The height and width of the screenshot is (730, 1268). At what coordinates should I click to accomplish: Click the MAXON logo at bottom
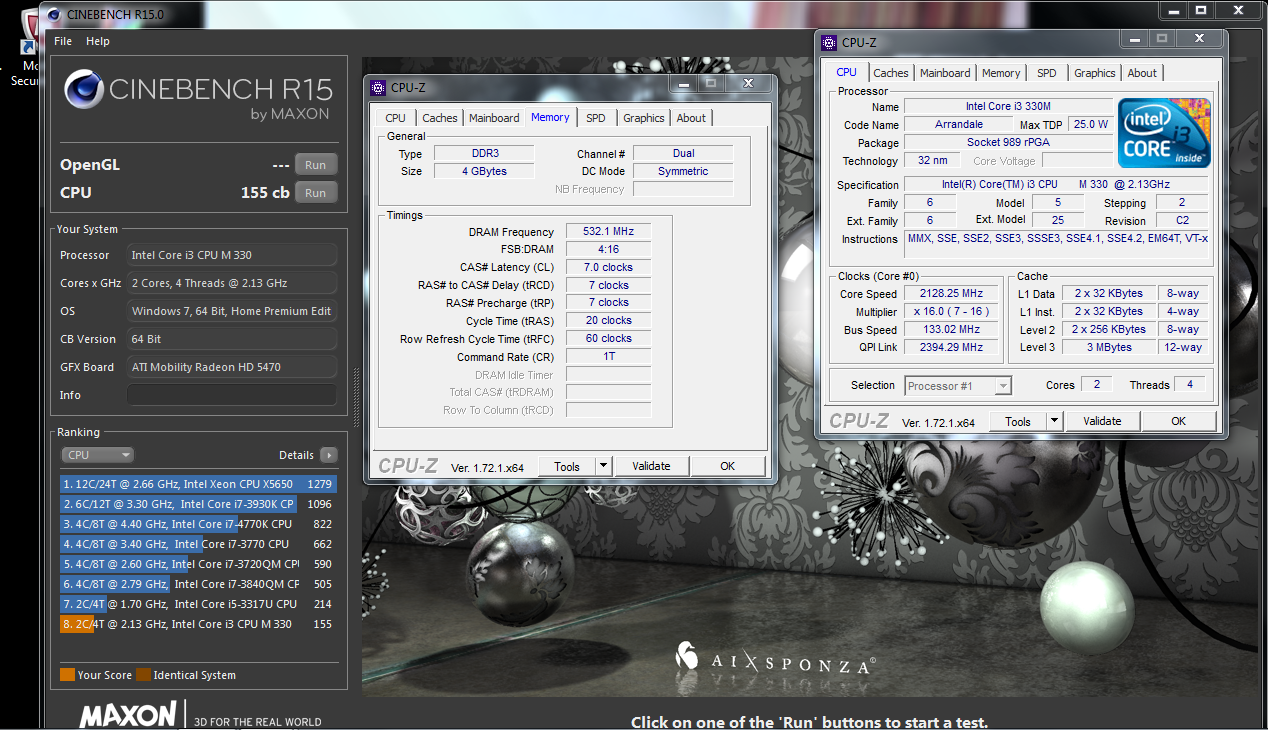pyautogui.click(x=128, y=716)
